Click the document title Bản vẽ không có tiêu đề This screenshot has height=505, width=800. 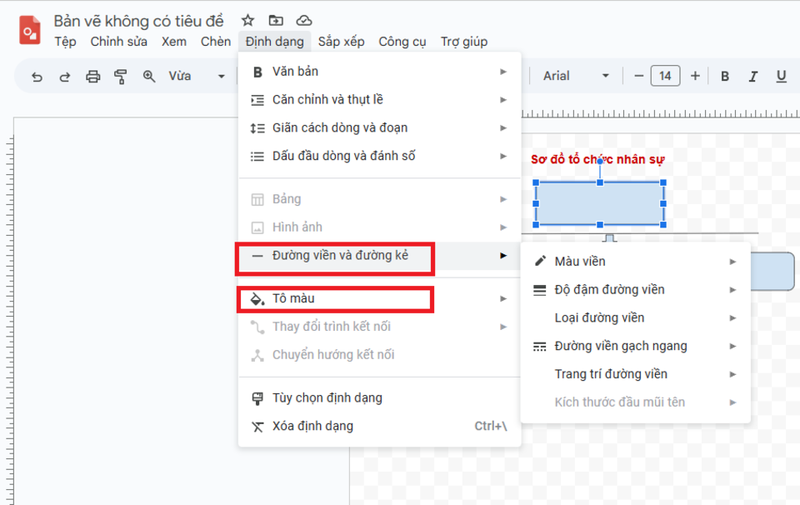(139, 21)
